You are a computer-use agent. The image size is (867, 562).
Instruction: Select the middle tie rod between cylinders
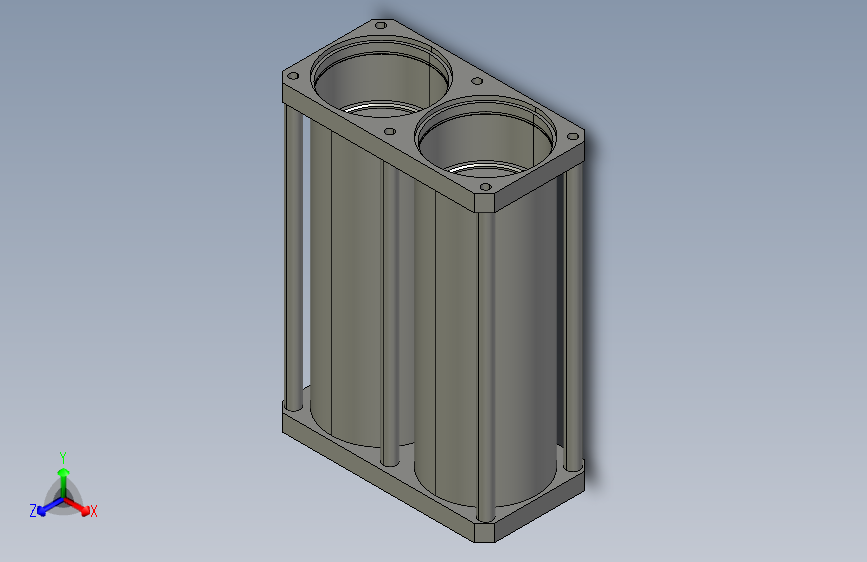(390, 313)
